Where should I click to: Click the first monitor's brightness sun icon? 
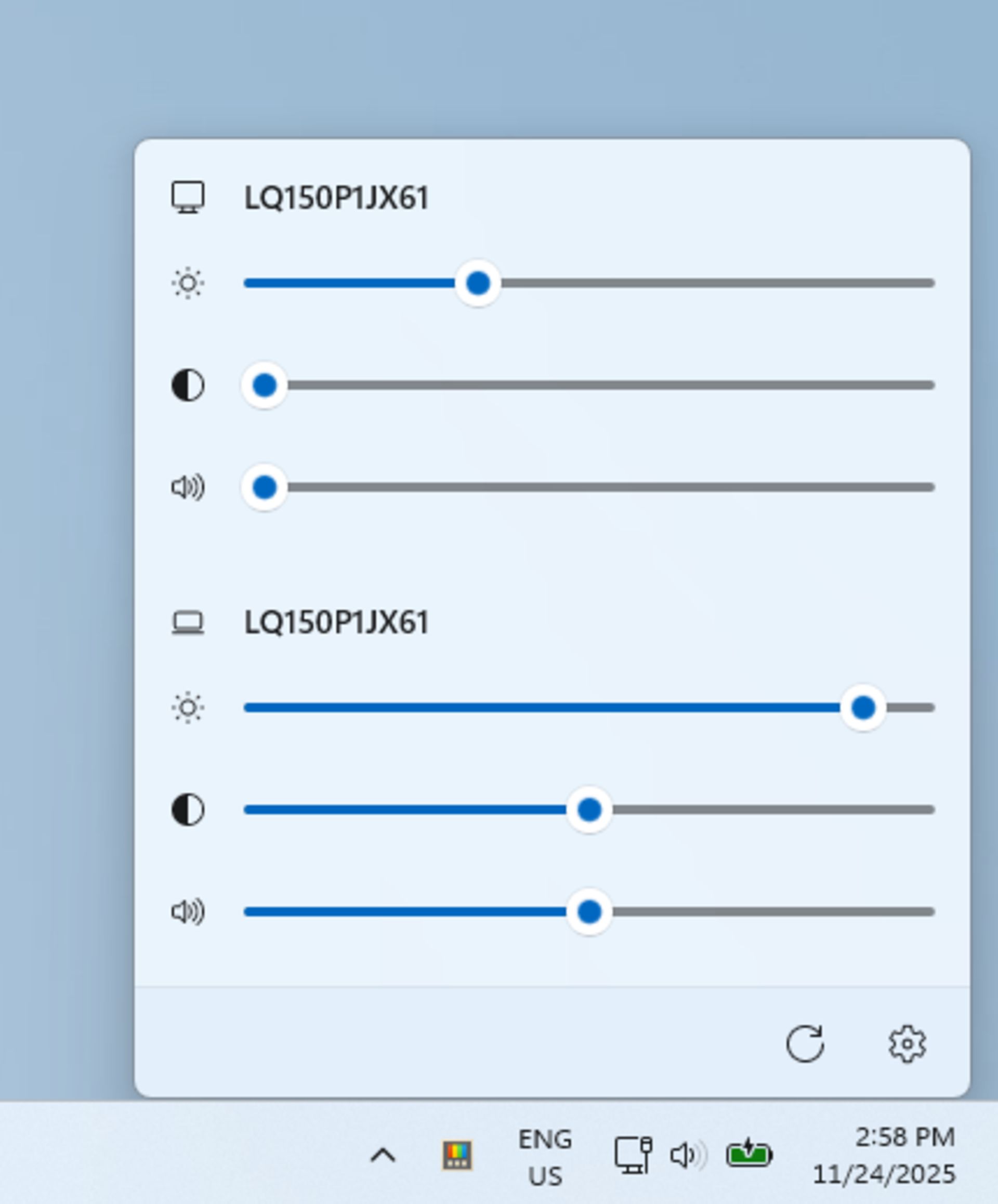[188, 283]
